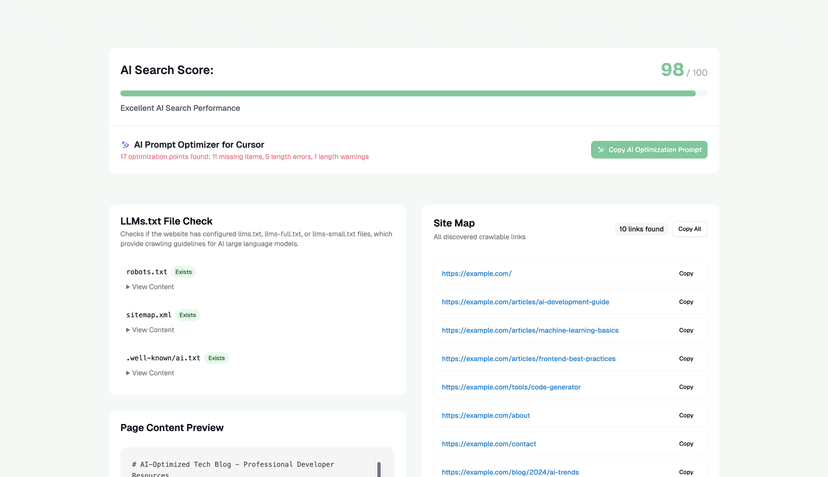Viewport: 828px width, 477px height.
Task: Click the 10 links found badge
Action: (x=641, y=229)
